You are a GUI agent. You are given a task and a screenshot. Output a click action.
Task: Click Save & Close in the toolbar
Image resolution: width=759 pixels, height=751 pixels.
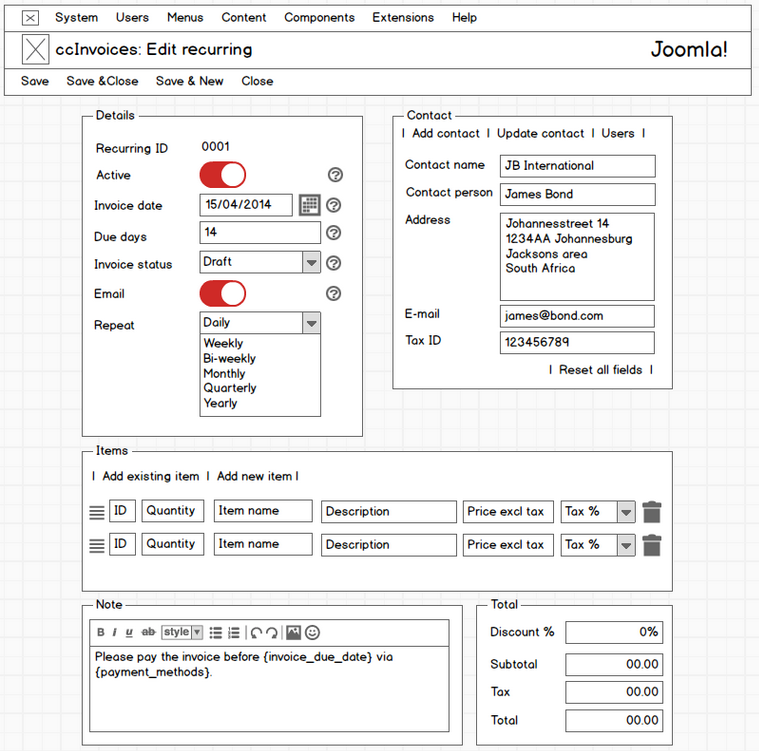click(x=102, y=81)
